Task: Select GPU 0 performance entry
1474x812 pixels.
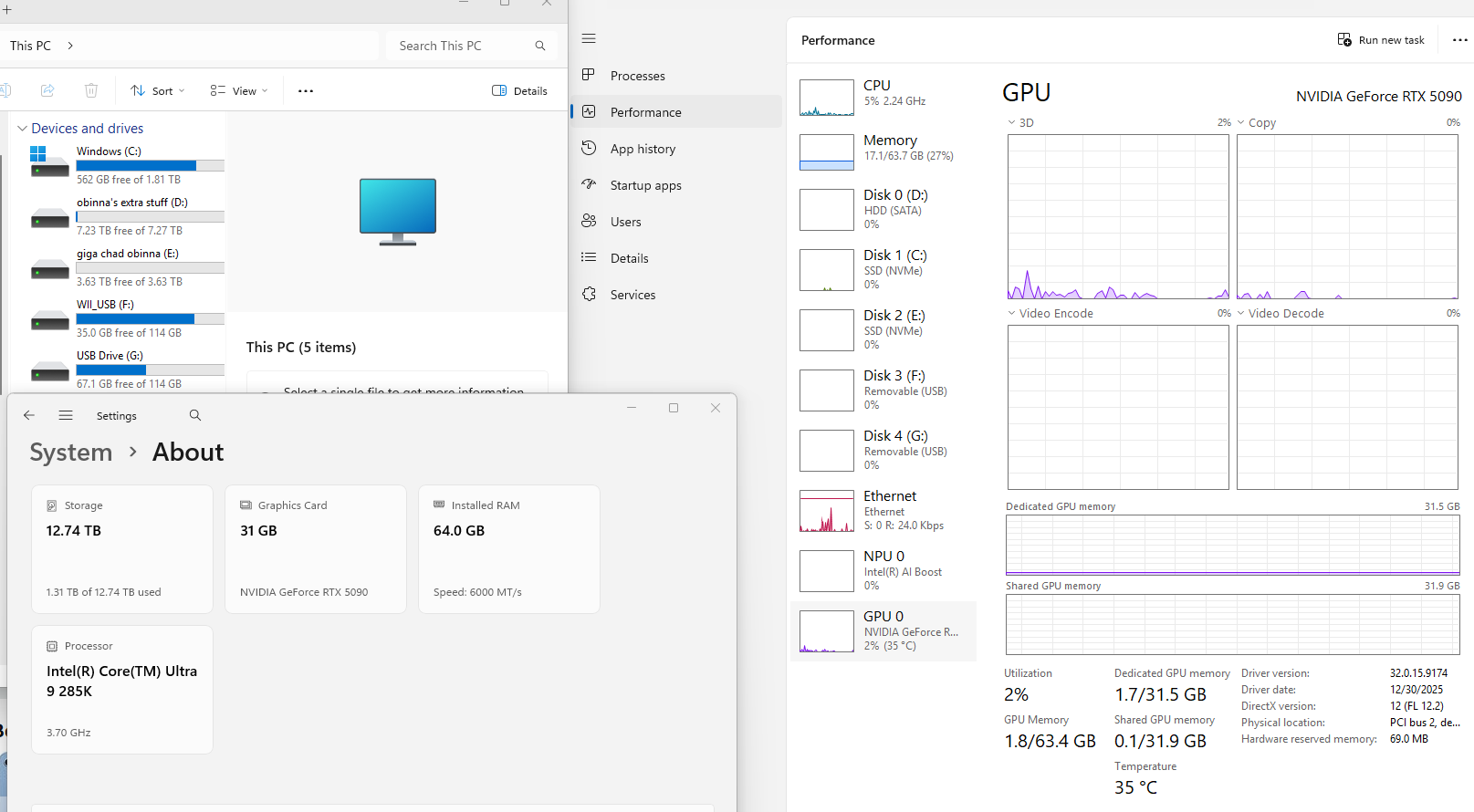Action: click(883, 630)
